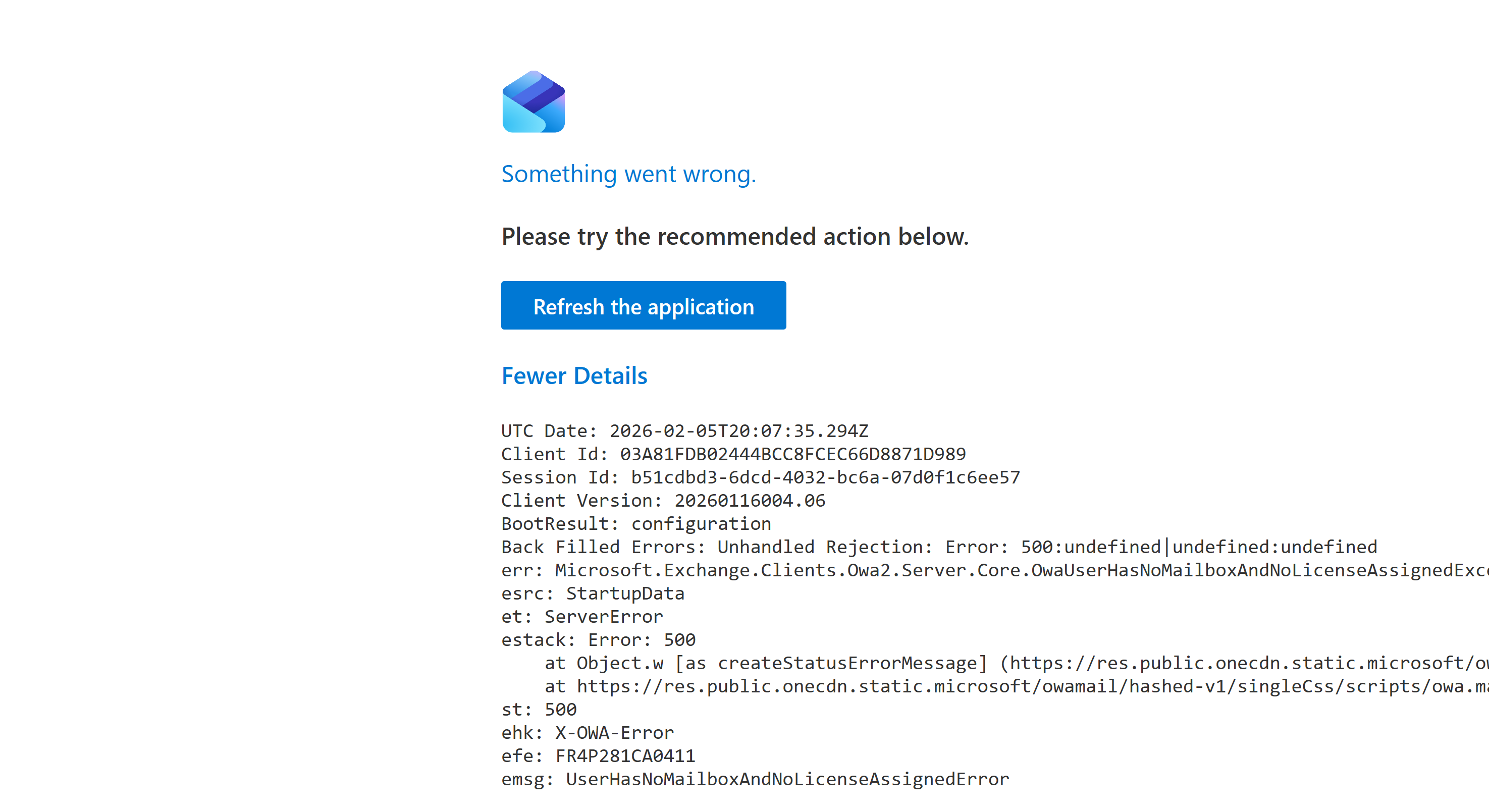Viewport: 1489px width, 812px height.
Task: Click the Back Filled Errors line
Action: 939,547
